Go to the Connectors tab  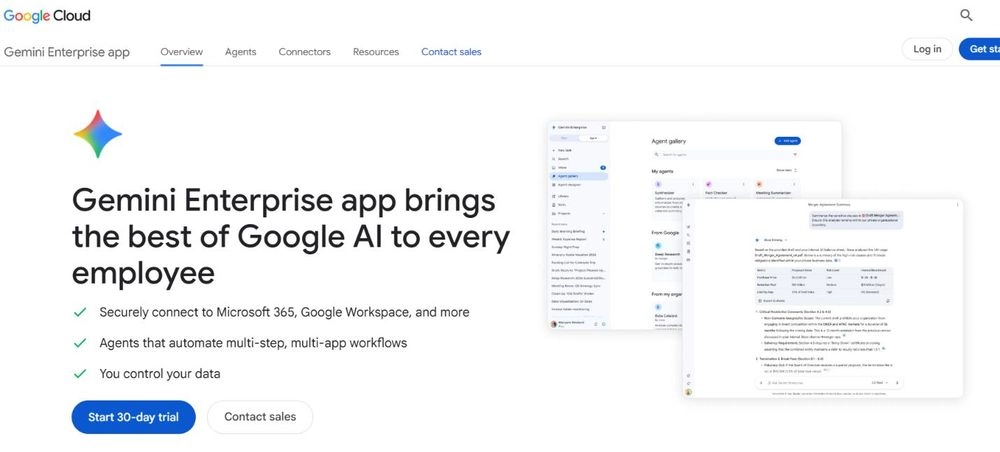click(305, 52)
